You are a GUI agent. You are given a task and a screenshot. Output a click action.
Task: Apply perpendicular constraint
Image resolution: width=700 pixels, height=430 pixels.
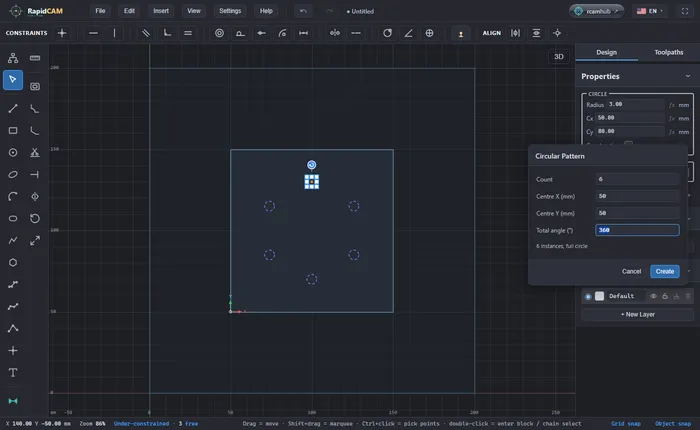click(167, 33)
